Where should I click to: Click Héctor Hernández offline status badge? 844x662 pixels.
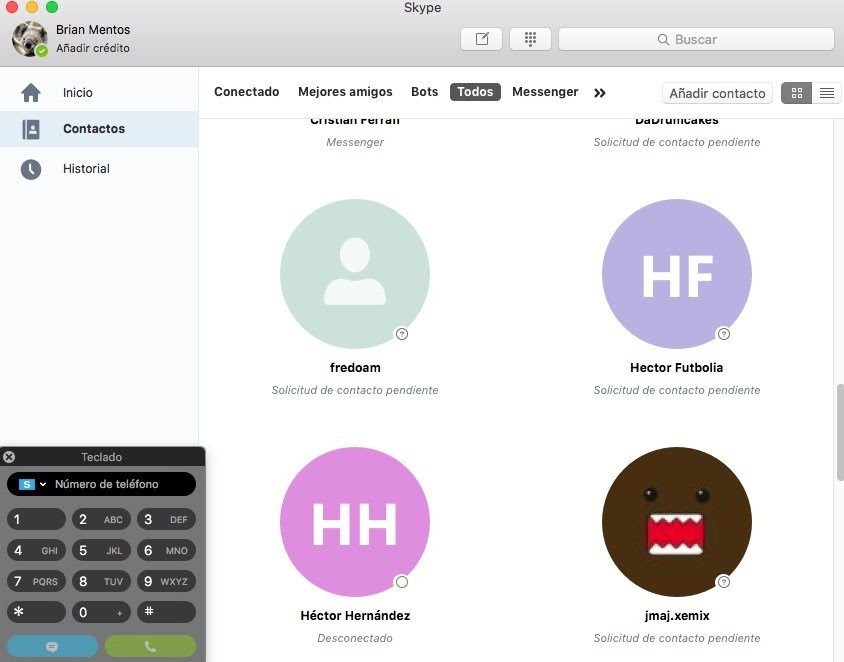402,582
